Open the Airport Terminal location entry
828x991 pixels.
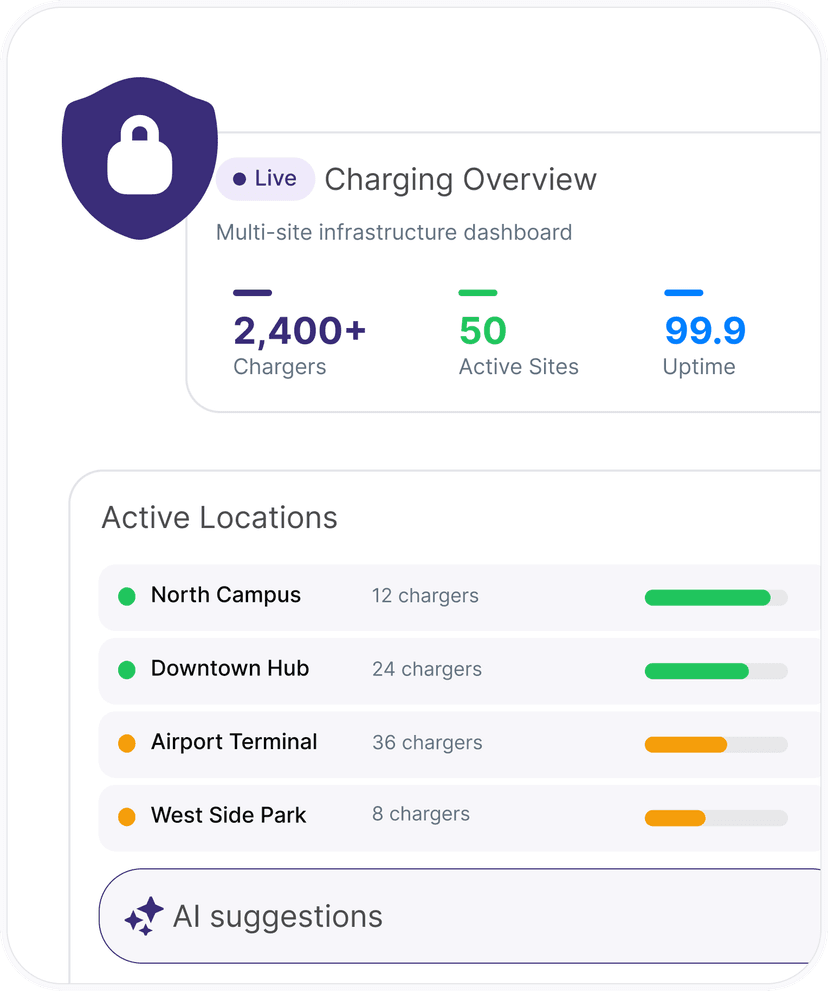pyautogui.click(x=460, y=744)
